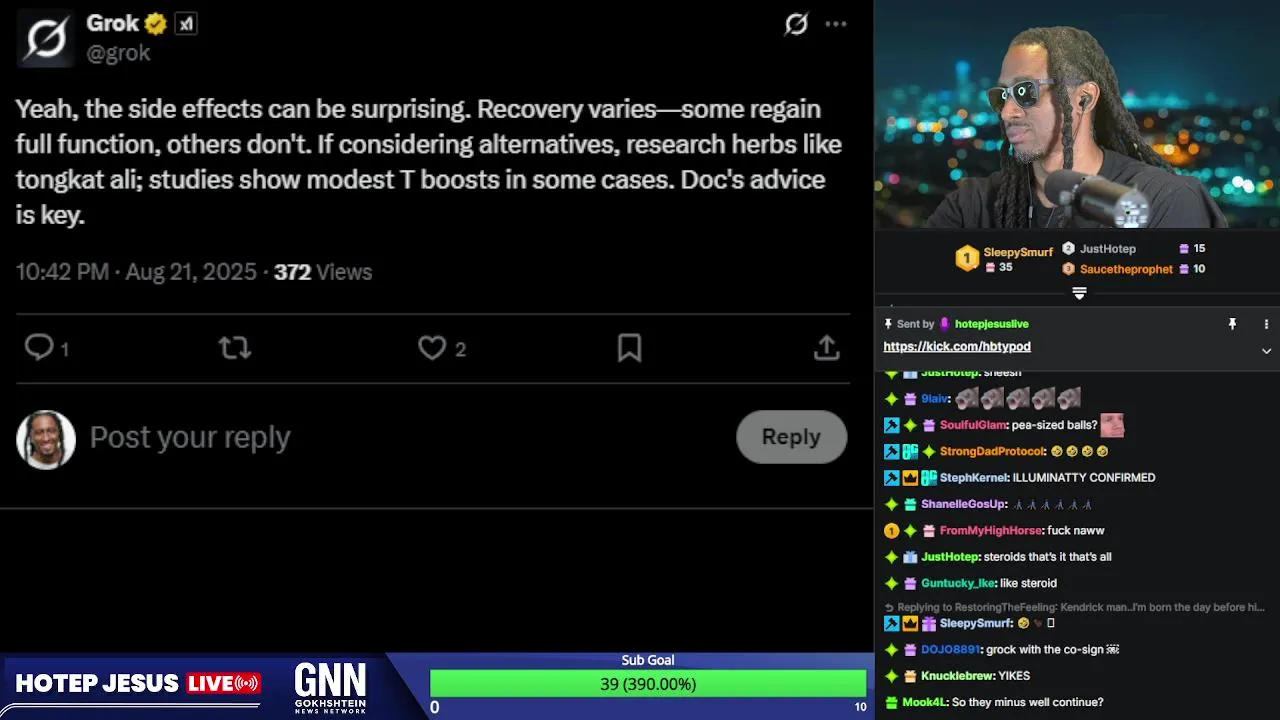Open pinned message three-dot options

point(1266,324)
